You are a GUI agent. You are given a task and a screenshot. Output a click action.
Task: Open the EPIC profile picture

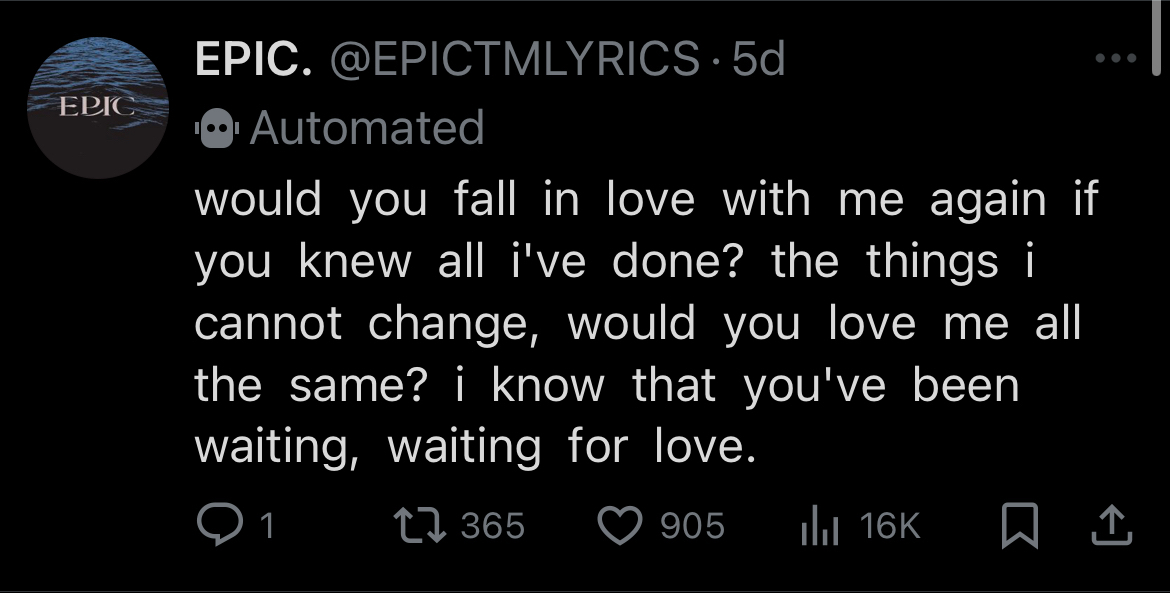coord(96,108)
